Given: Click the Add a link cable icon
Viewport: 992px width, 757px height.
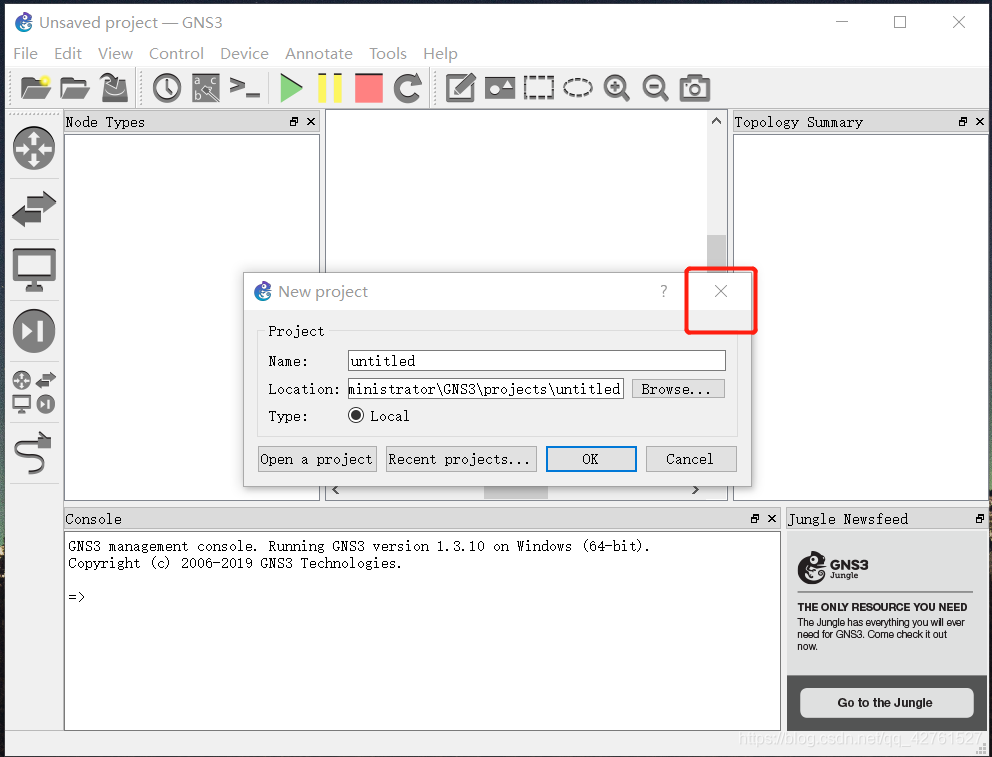Looking at the screenshot, I should point(33,453).
